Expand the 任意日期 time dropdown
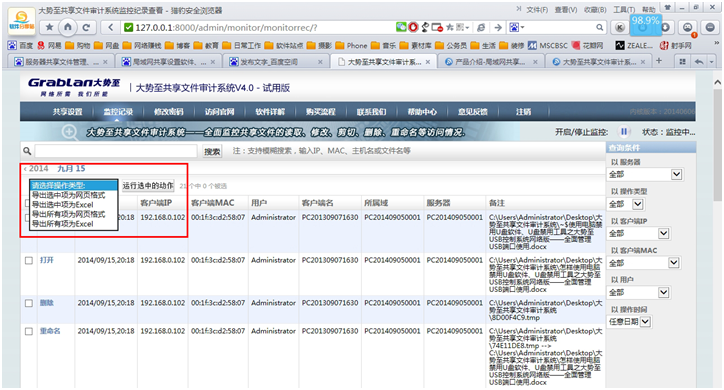724x390 pixels. (x=629, y=322)
